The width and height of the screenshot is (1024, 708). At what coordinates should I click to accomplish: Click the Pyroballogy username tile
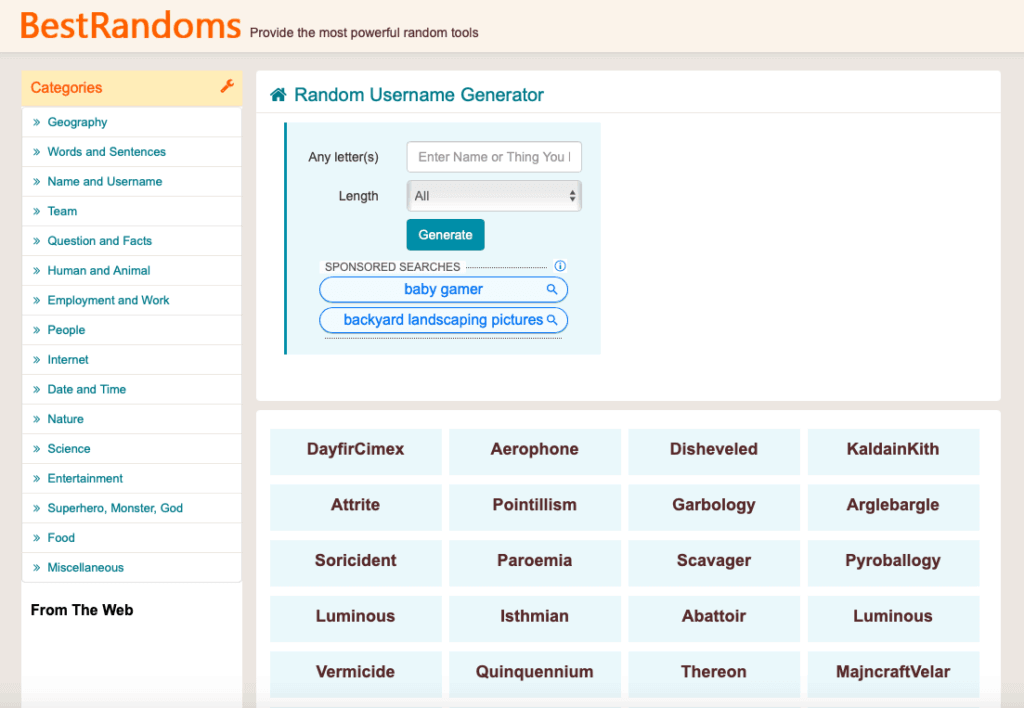(893, 562)
